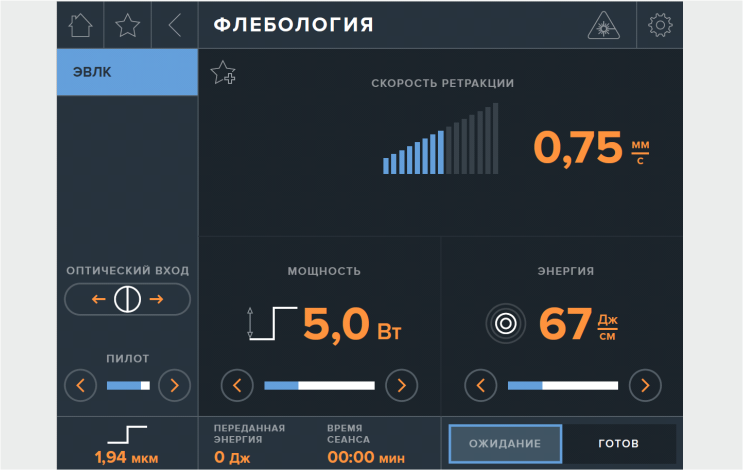Image resolution: width=743 pixels, height=470 pixels.
Task: Click the laser warning triangle icon
Action: (x=603, y=25)
